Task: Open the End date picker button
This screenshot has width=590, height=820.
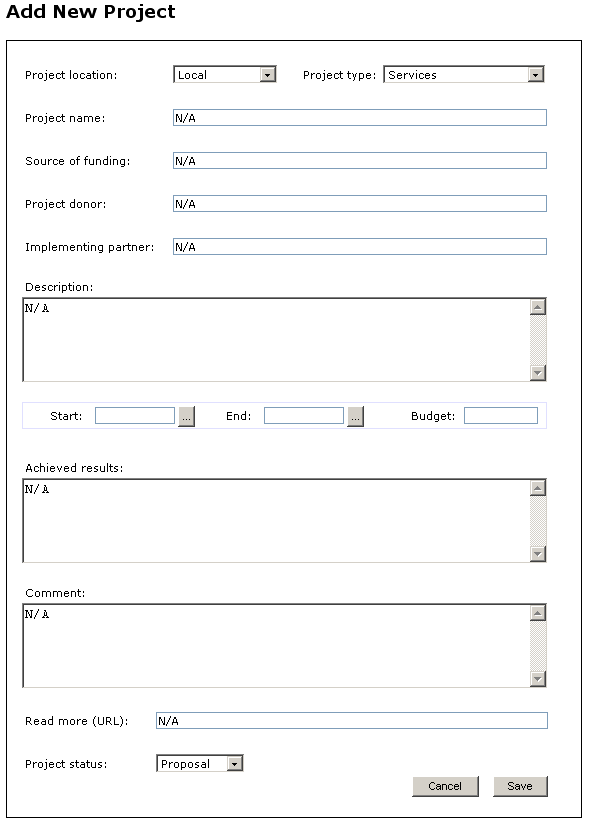Action: [x=355, y=416]
